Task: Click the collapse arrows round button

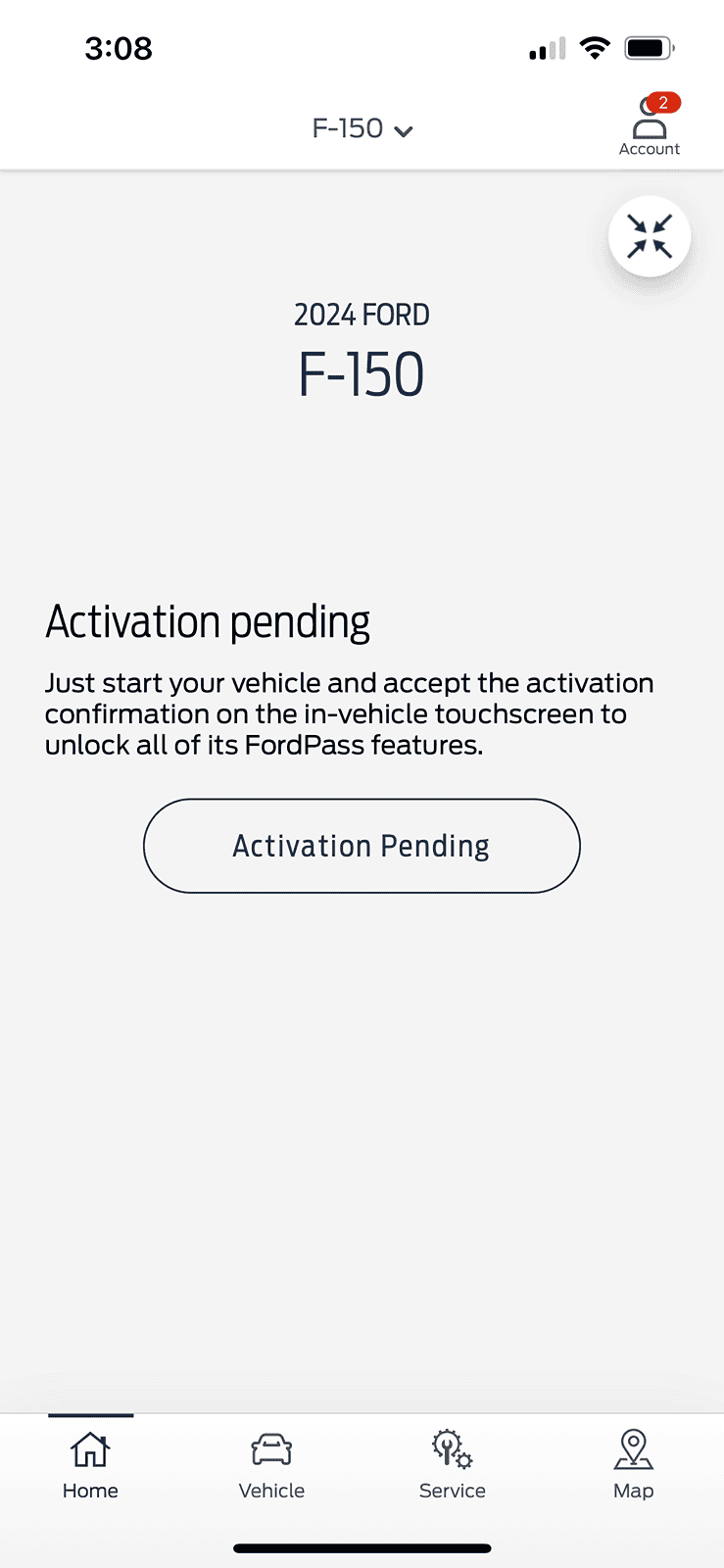Action: (650, 237)
